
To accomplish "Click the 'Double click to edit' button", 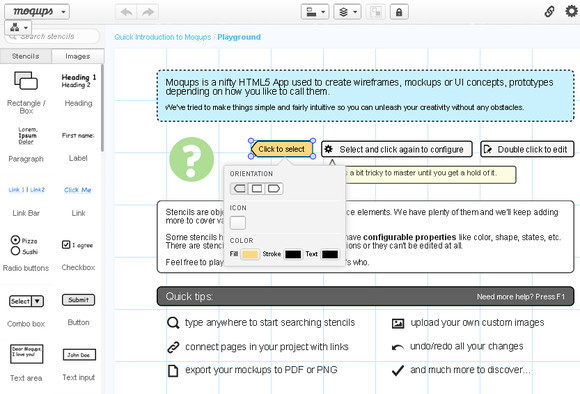I will click(x=527, y=149).
